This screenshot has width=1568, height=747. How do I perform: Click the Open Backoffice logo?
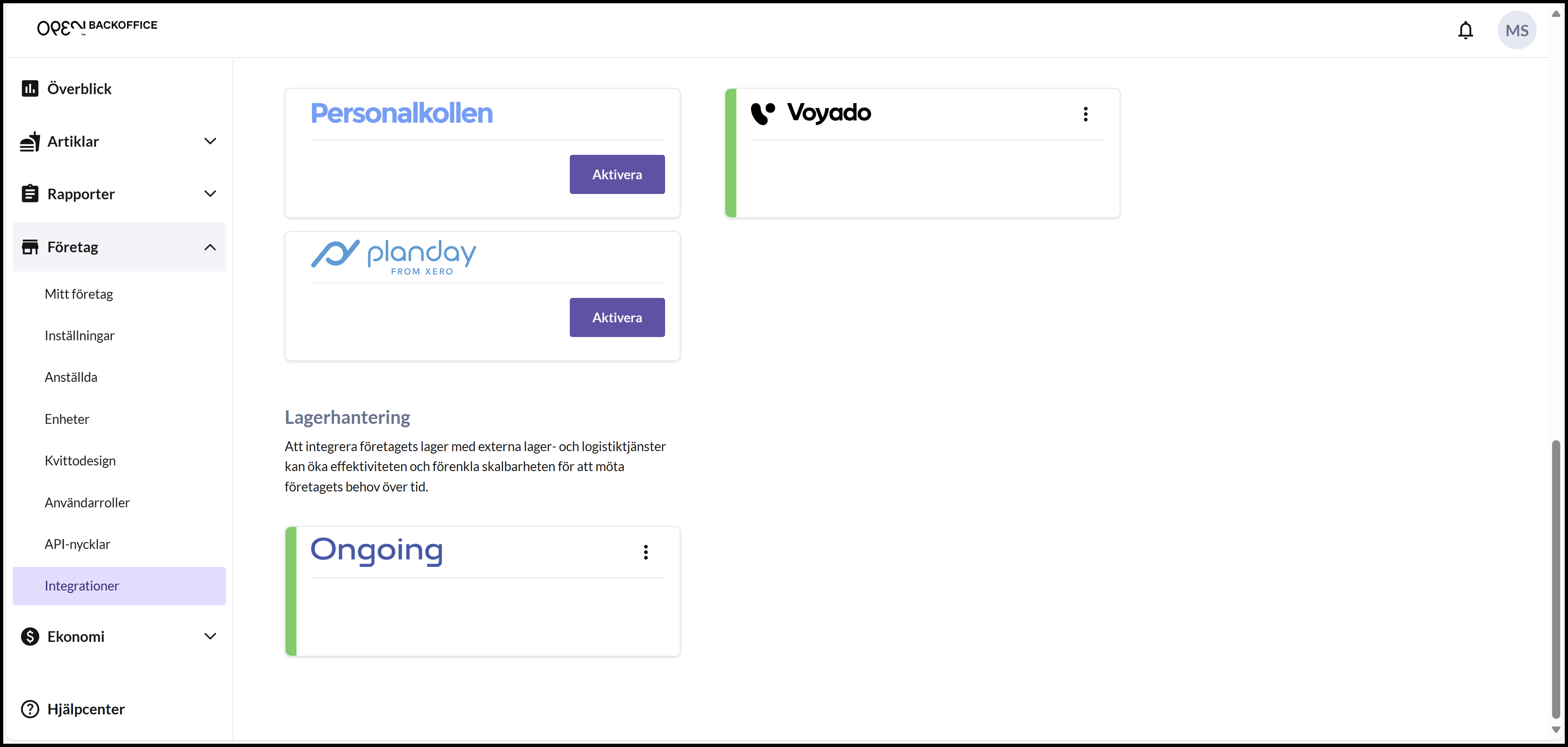pyautogui.click(x=97, y=27)
